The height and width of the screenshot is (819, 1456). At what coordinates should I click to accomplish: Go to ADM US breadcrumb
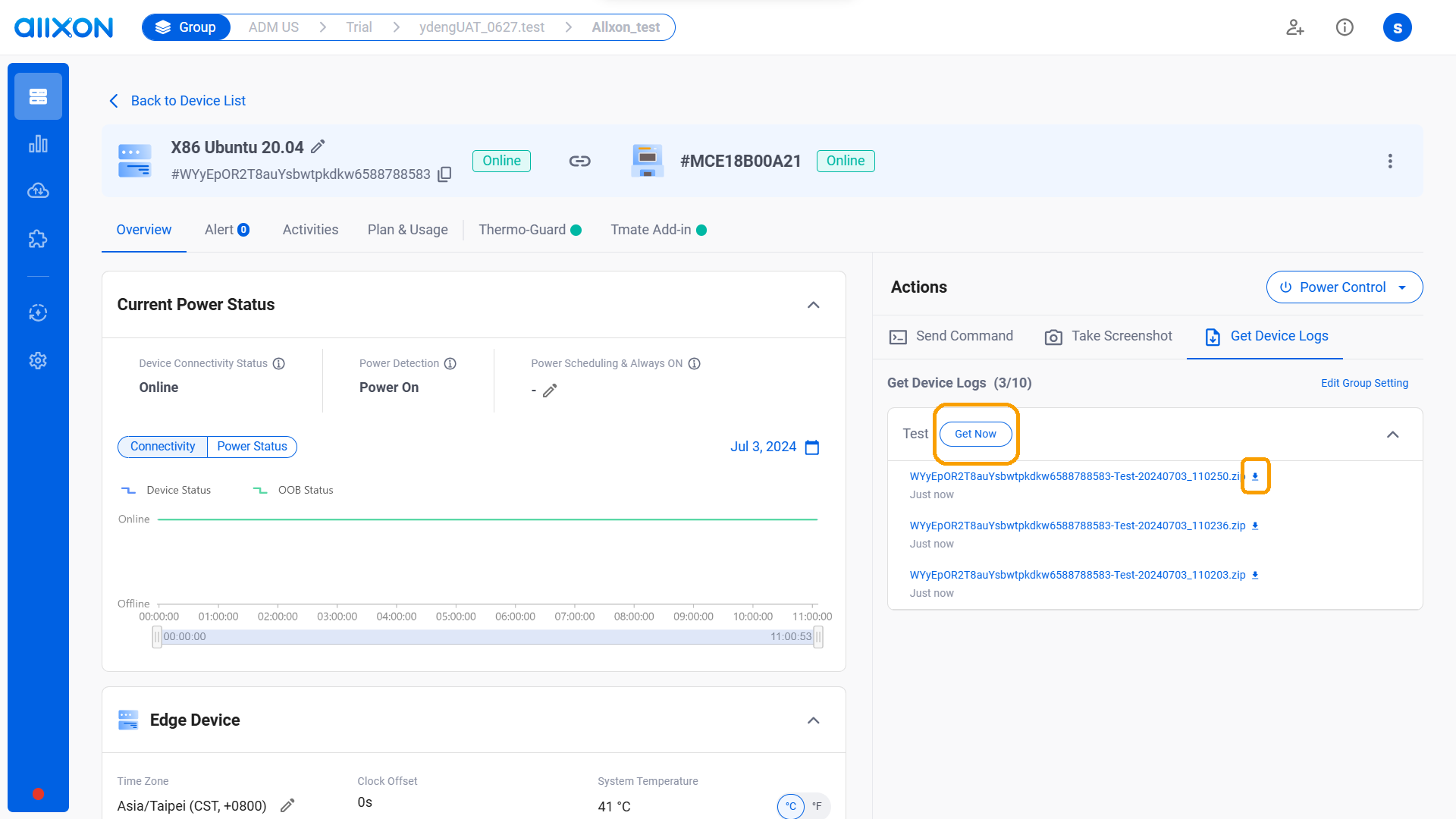tap(274, 27)
